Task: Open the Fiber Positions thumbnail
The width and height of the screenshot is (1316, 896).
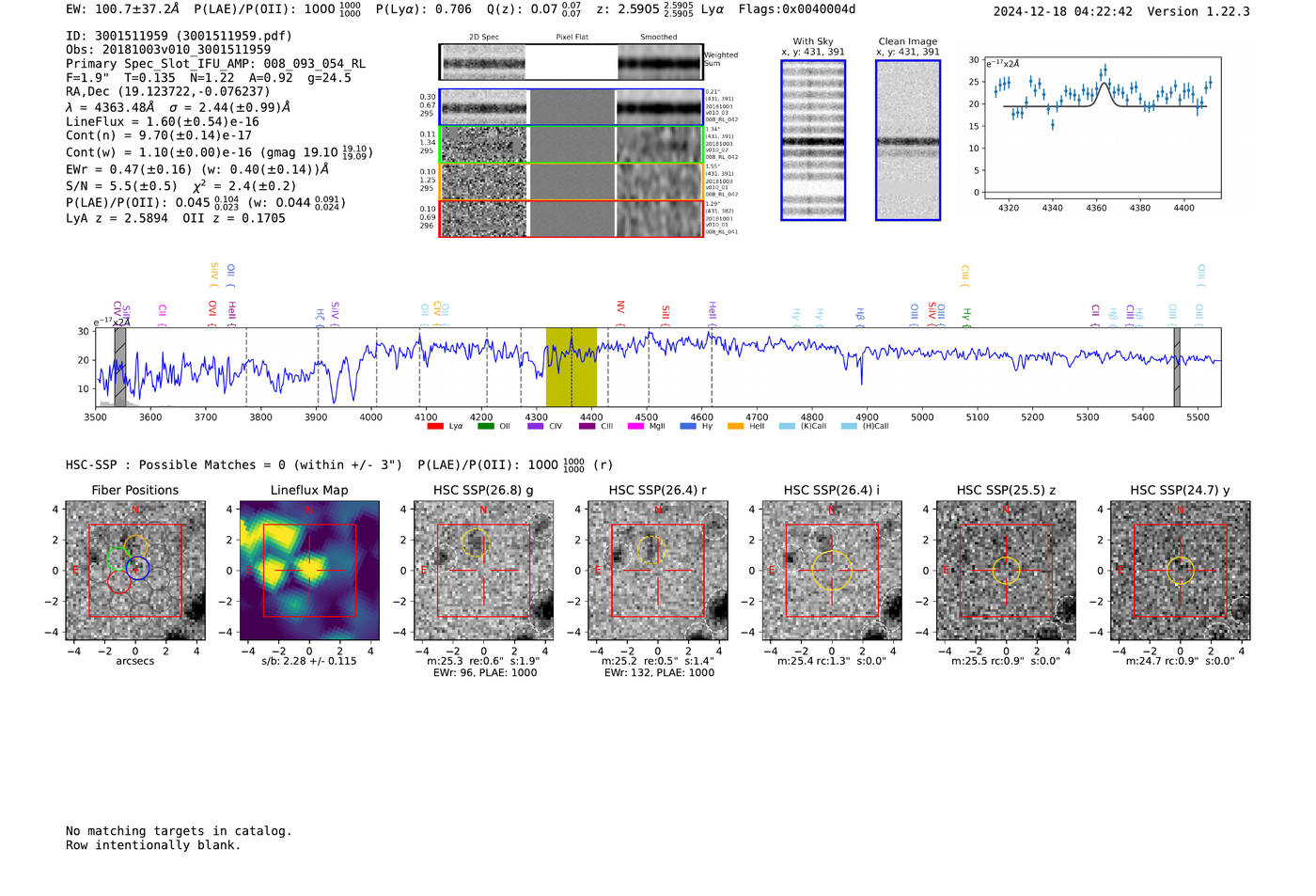Action: click(135, 571)
